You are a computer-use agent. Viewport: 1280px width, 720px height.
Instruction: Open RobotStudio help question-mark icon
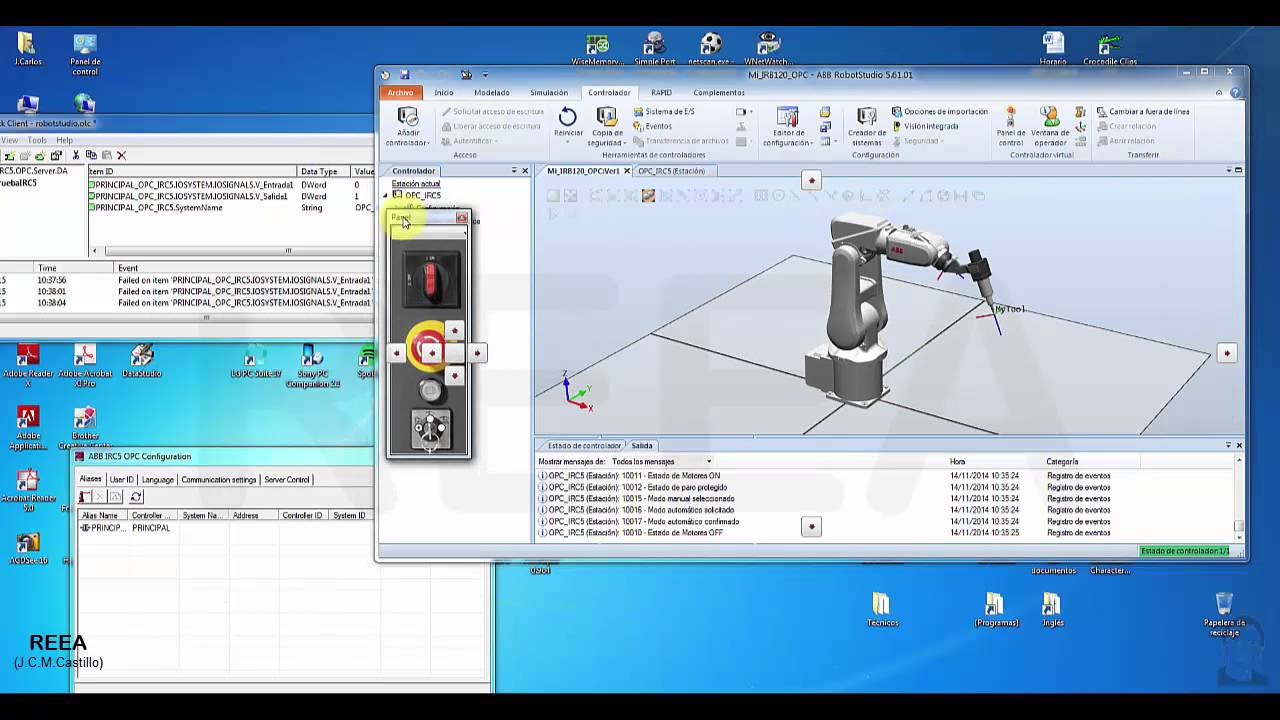pyautogui.click(x=1237, y=92)
